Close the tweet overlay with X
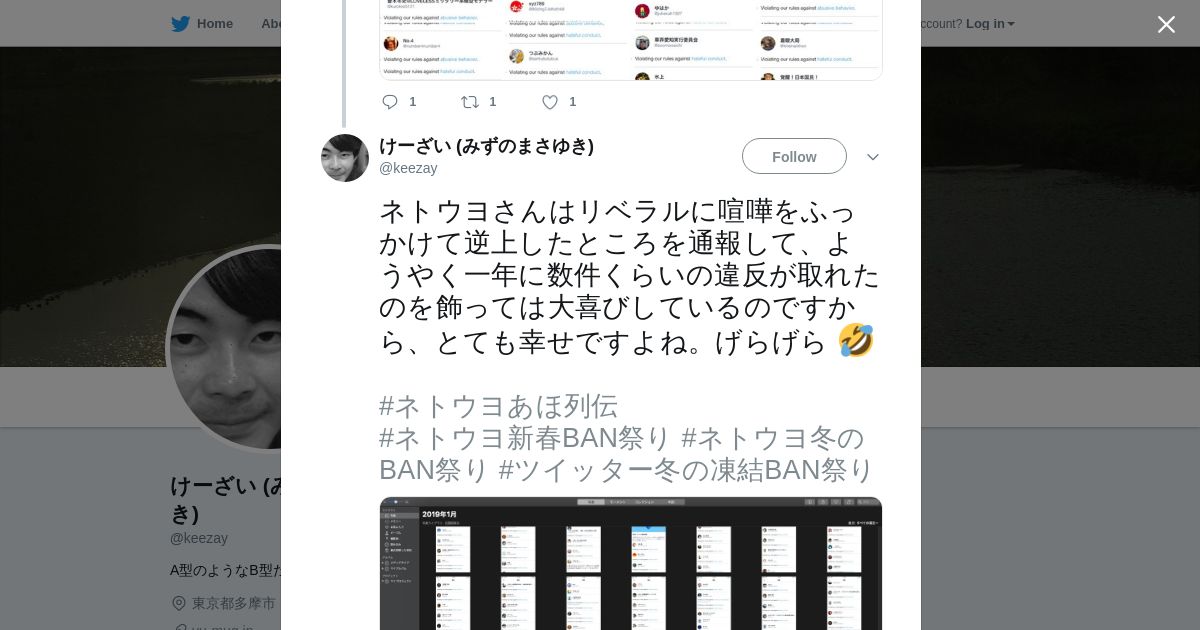This screenshot has width=1200, height=630. (x=1166, y=24)
